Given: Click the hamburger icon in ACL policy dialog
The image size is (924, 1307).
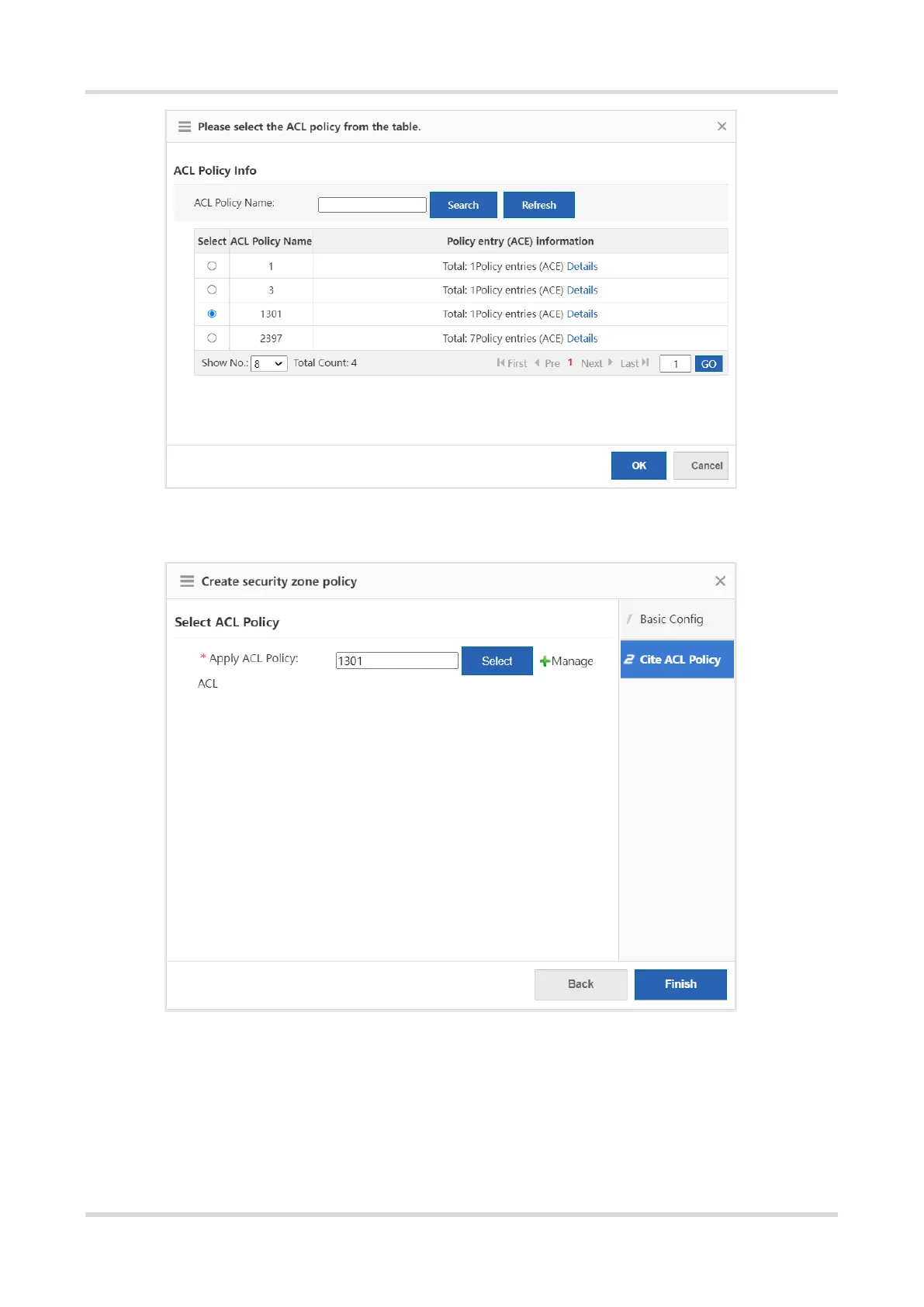Looking at the screenshot, I should [x=185, y=127].
